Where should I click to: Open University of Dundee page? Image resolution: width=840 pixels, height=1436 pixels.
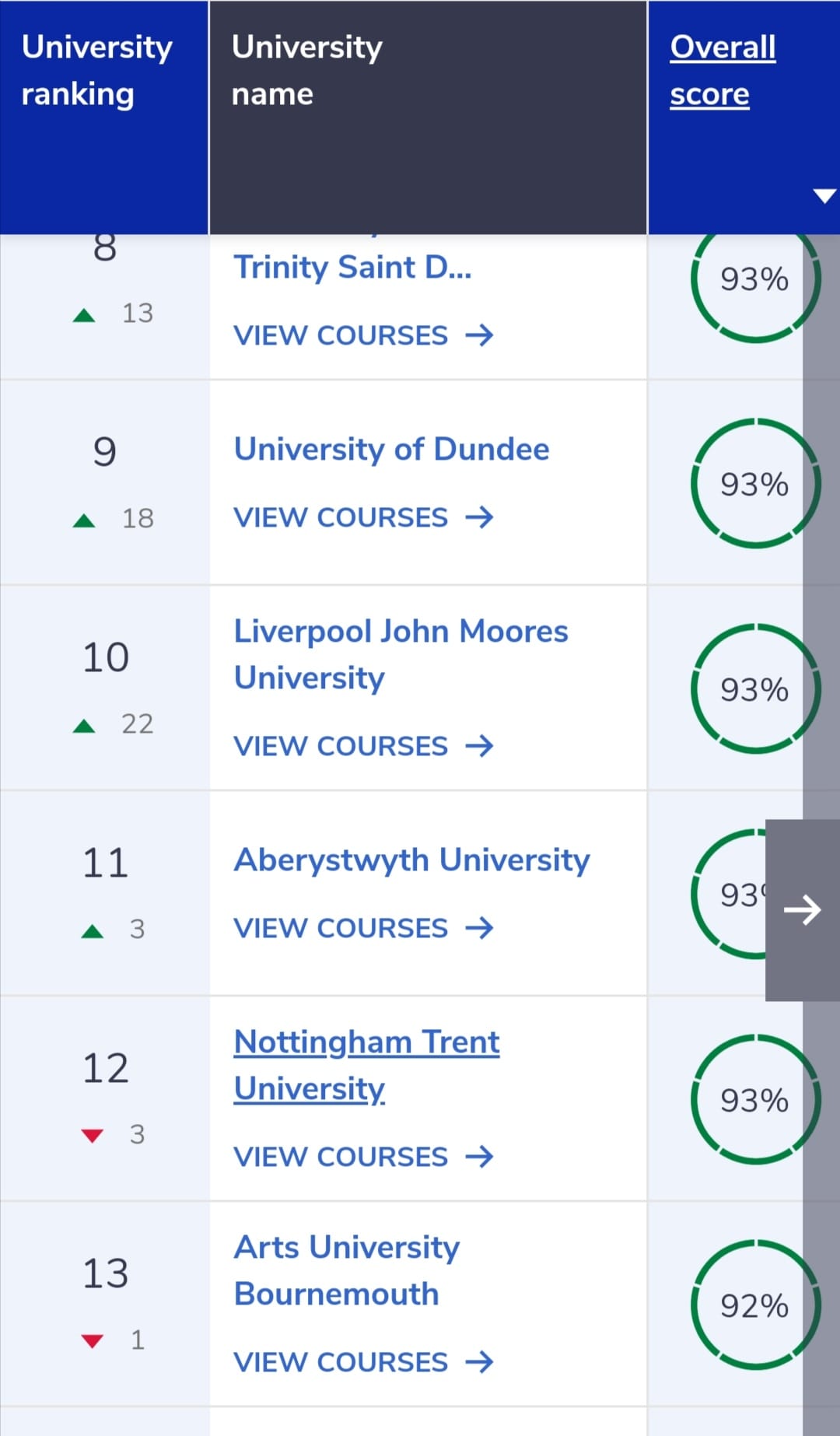pos(391,449)
